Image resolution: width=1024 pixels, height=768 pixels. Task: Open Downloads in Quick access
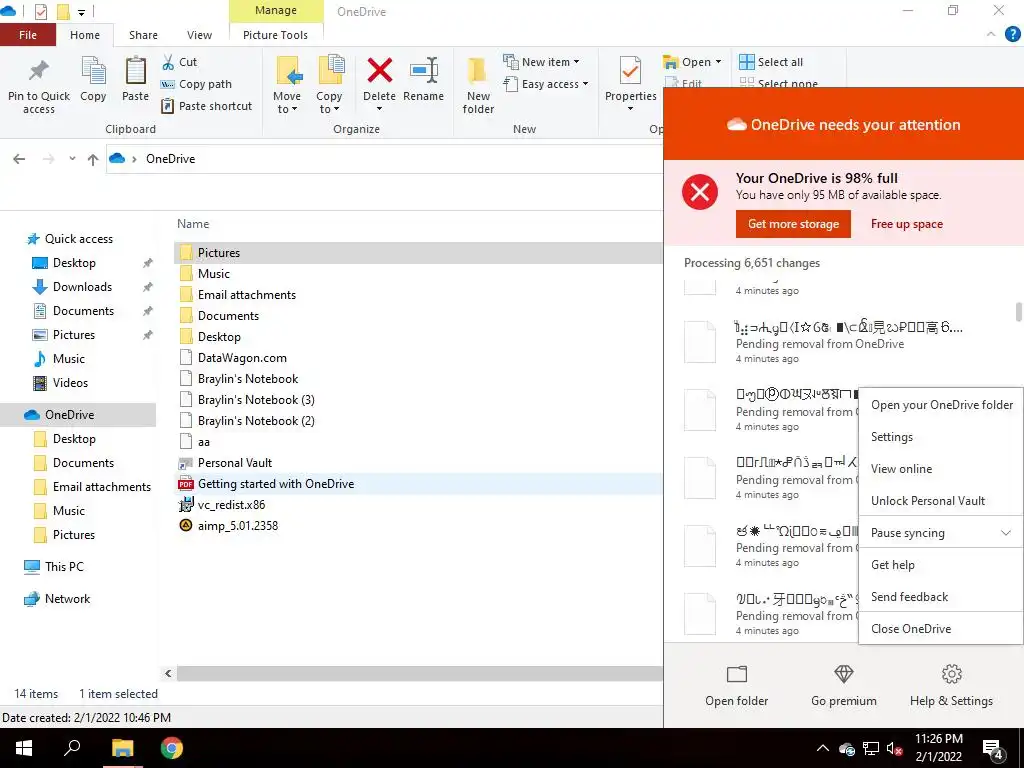pos(82,287)
